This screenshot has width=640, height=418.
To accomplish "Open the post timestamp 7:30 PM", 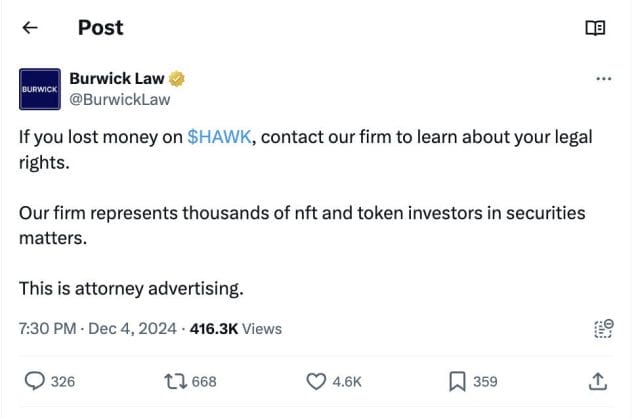I will tap(47, 329).
